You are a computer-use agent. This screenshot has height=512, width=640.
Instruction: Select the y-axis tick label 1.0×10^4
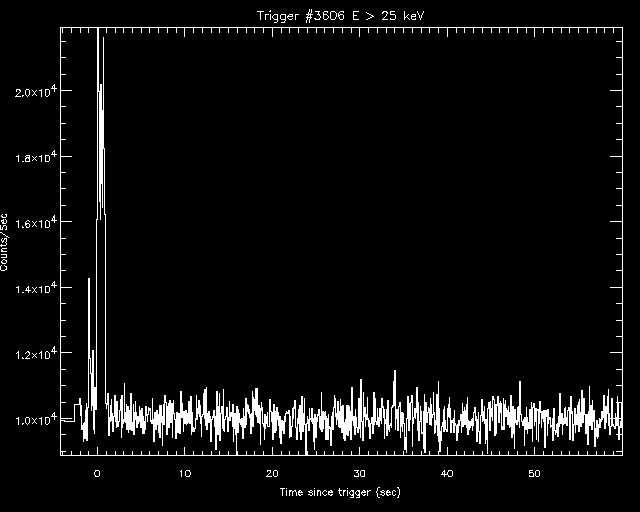click(x=36, y=419)
